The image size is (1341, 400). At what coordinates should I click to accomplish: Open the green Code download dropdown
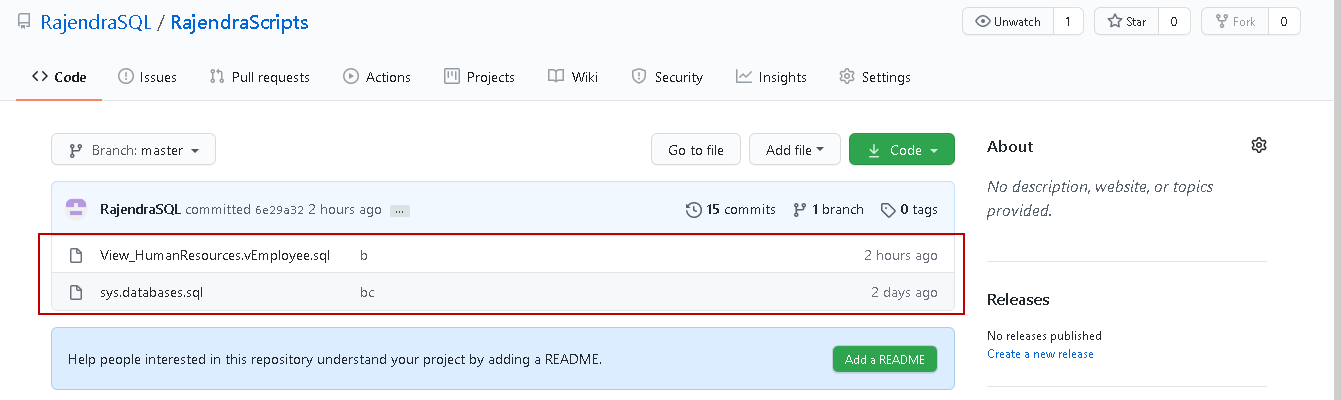pyautogui.click(x=902, y=150)
